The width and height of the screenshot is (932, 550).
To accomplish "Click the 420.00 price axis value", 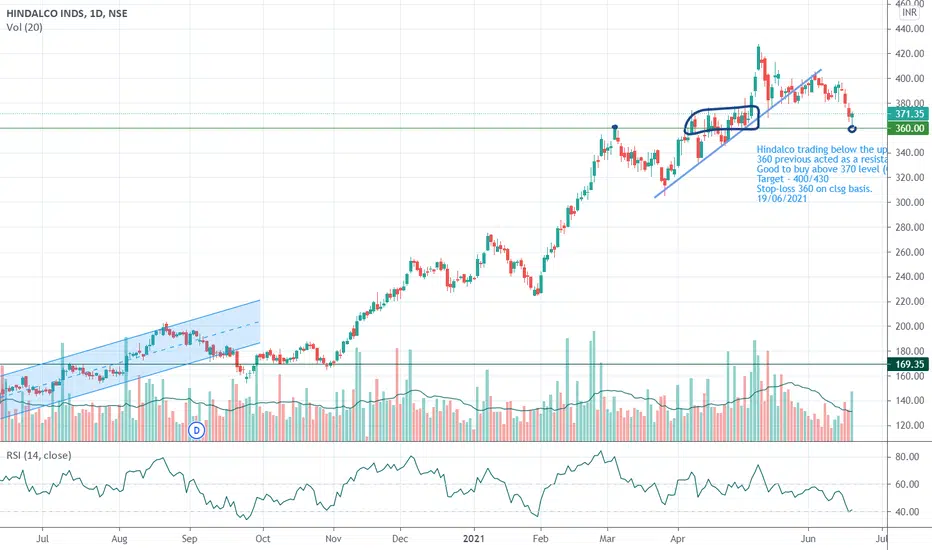I will point(909,54).
